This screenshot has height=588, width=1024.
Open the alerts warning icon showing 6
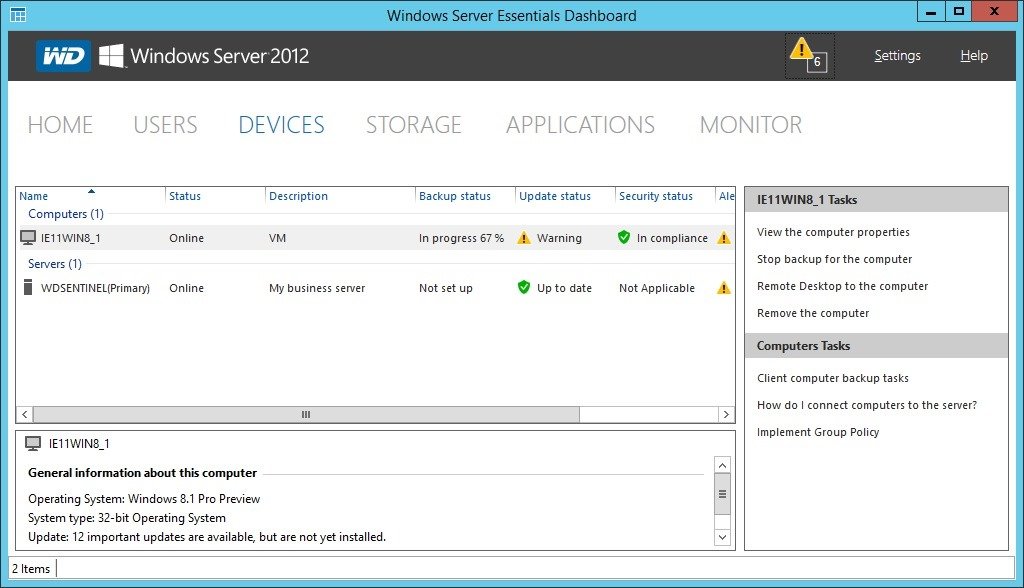pyautogui.click(x=808, y=55)
